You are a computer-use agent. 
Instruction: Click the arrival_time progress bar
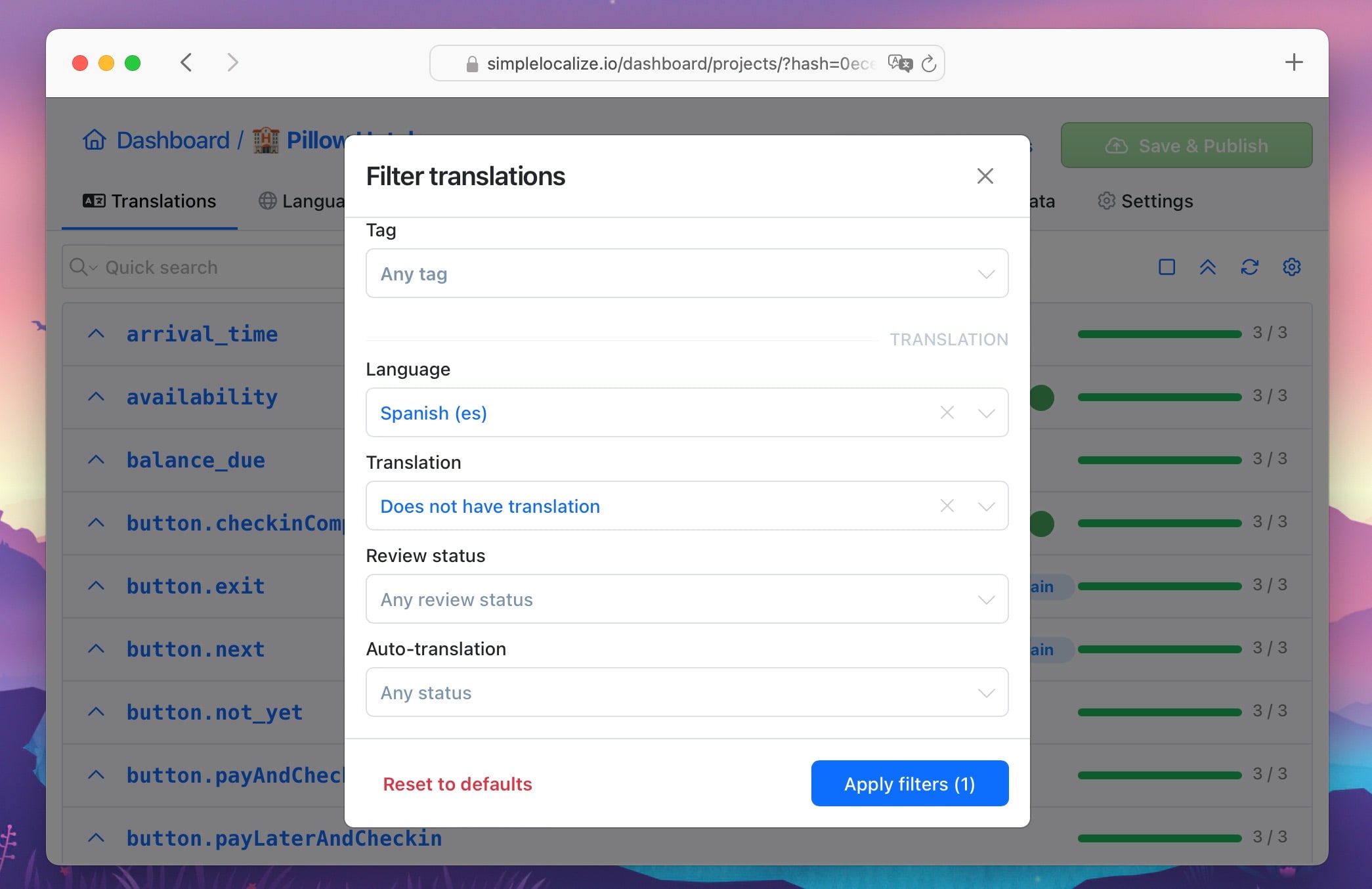tap(1159, 334)
